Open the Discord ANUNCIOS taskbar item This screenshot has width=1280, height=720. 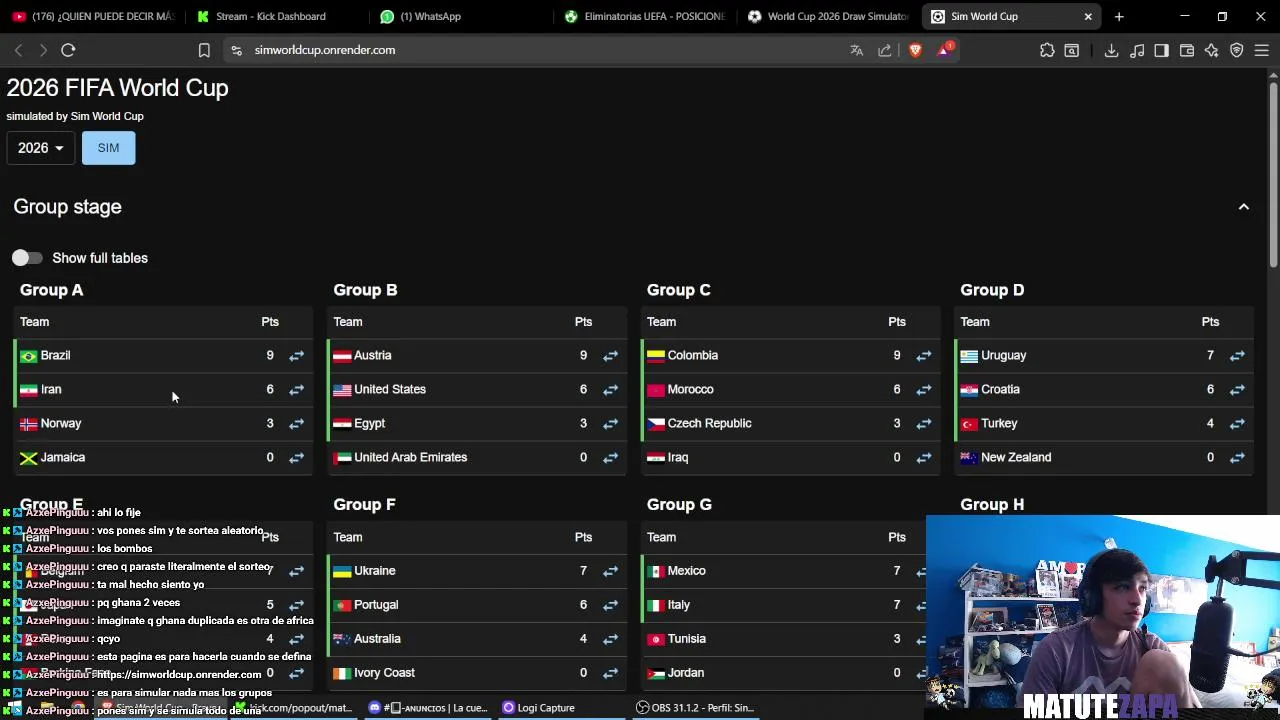pyautogui.click(x=428, y=708)
